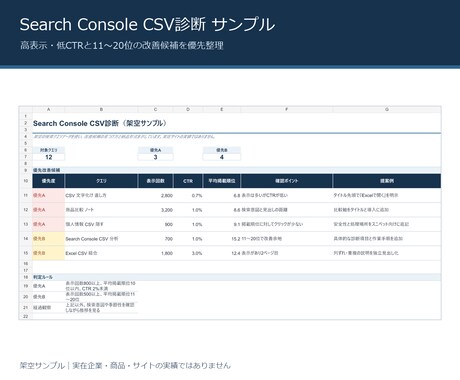Click row number 22 header
460x380 pixels.
click(x=26, y=316)
